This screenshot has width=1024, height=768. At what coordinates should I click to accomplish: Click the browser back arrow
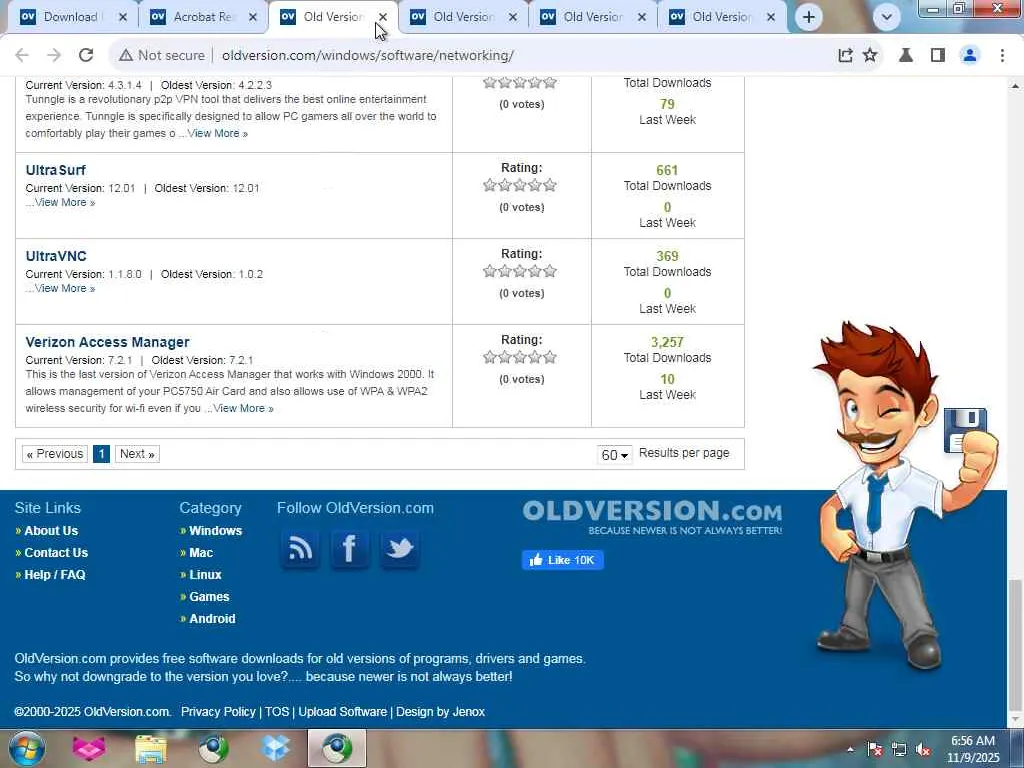(22, 56)
